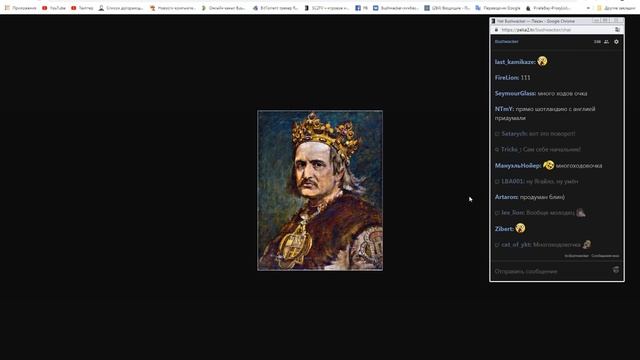Click Zibert's username in chat

pos(504,229)
